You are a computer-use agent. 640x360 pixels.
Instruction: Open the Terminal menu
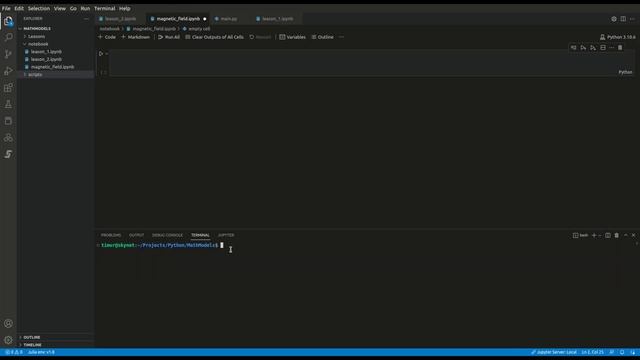104,8
